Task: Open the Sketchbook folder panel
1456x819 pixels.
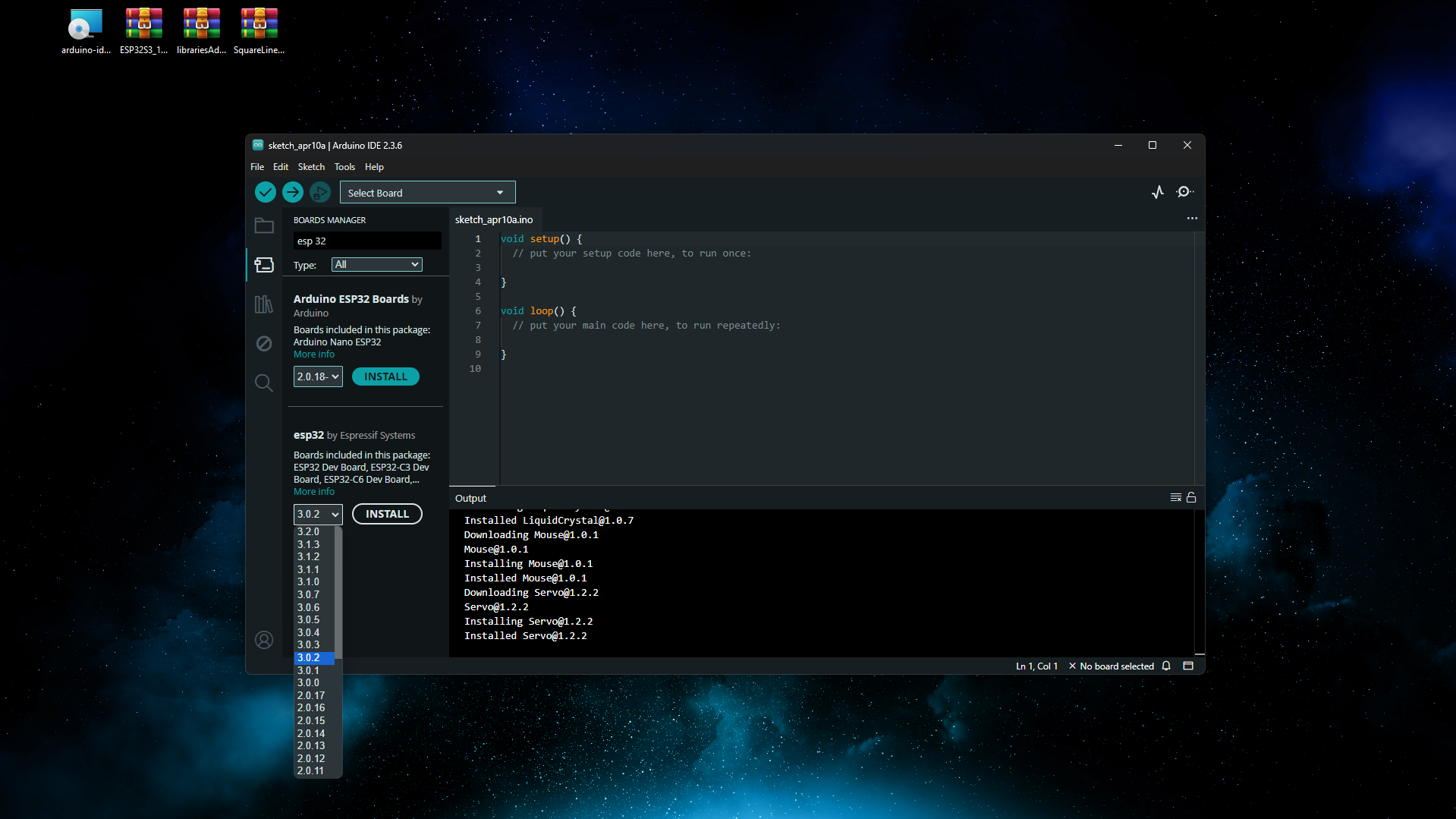Action: pos(264,225)
